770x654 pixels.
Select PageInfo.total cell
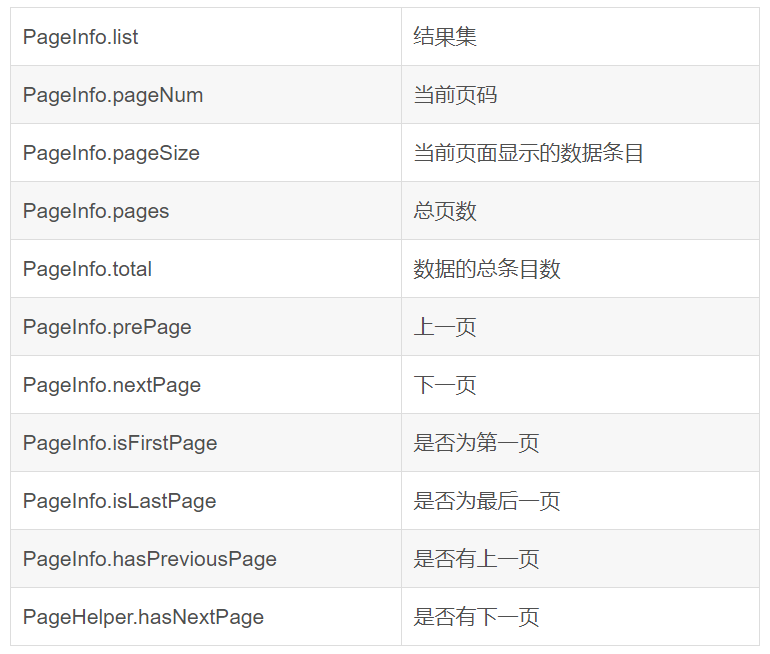pos(206,269)
